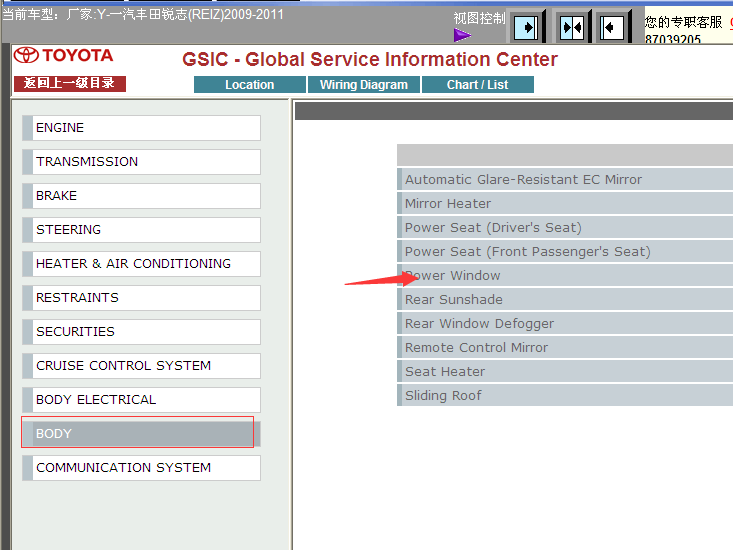Open CRUISE CONTROL SYSTEM category
The width and height of the screenshot is (733, 550).
coord(142,365)
